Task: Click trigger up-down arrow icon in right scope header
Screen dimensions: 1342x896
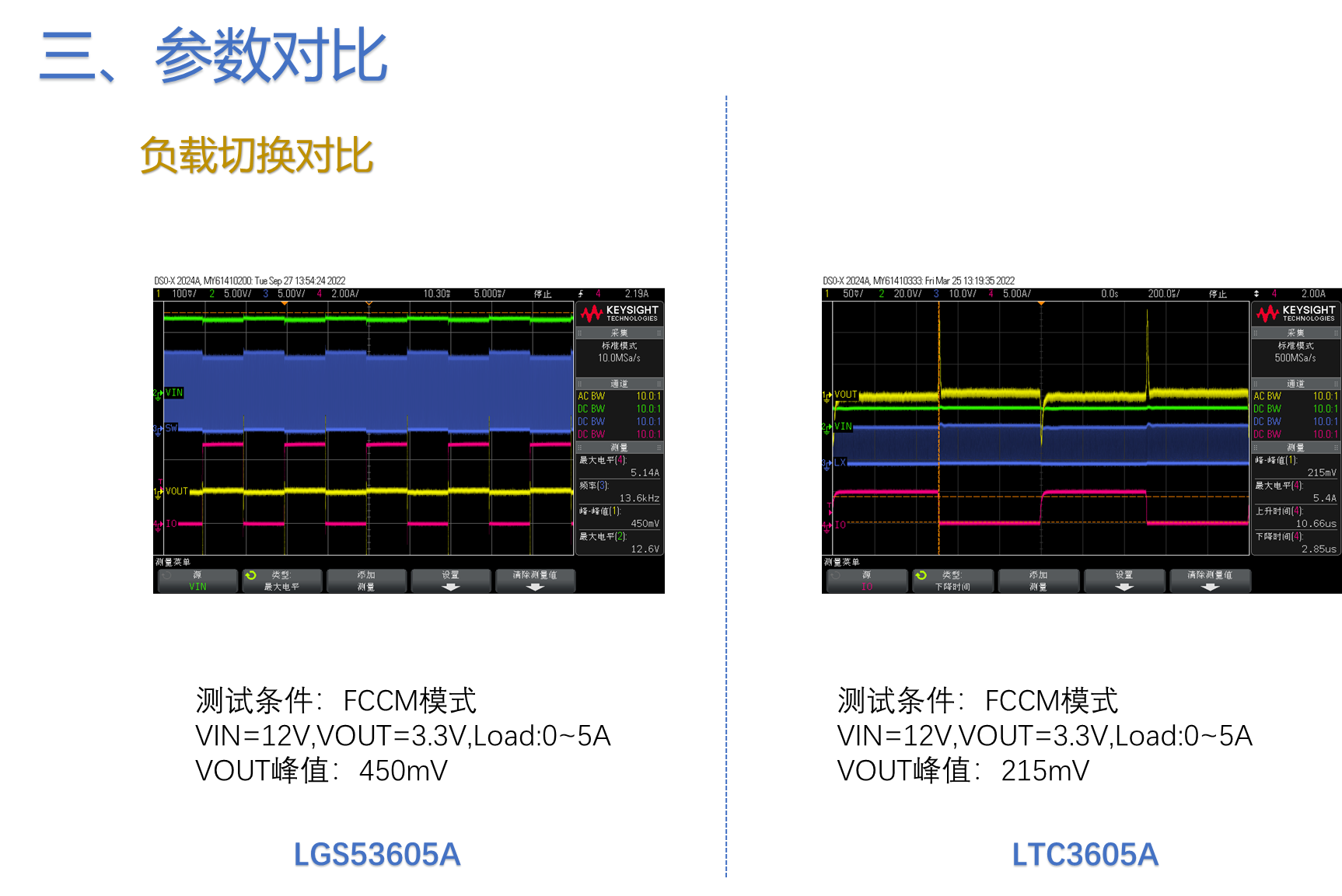Action: pyautogui.click(x=1256, y=294)
